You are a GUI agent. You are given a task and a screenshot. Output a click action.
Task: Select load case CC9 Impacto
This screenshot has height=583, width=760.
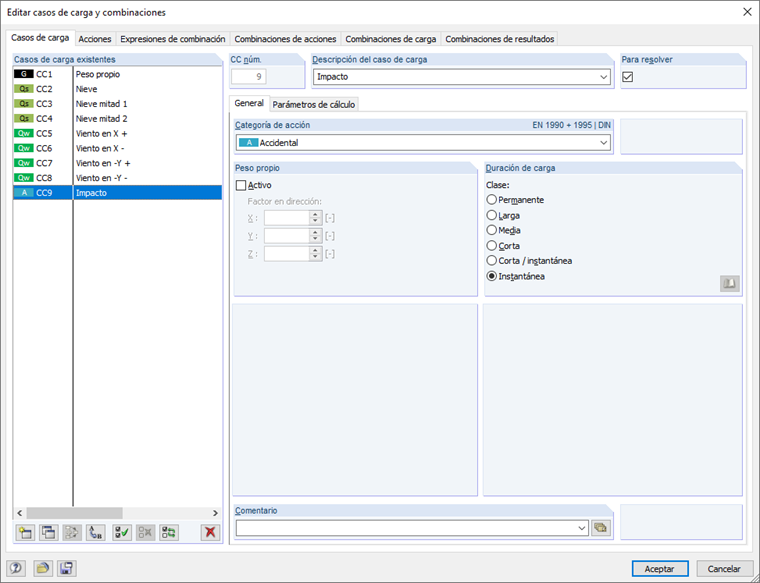[117, 193]
